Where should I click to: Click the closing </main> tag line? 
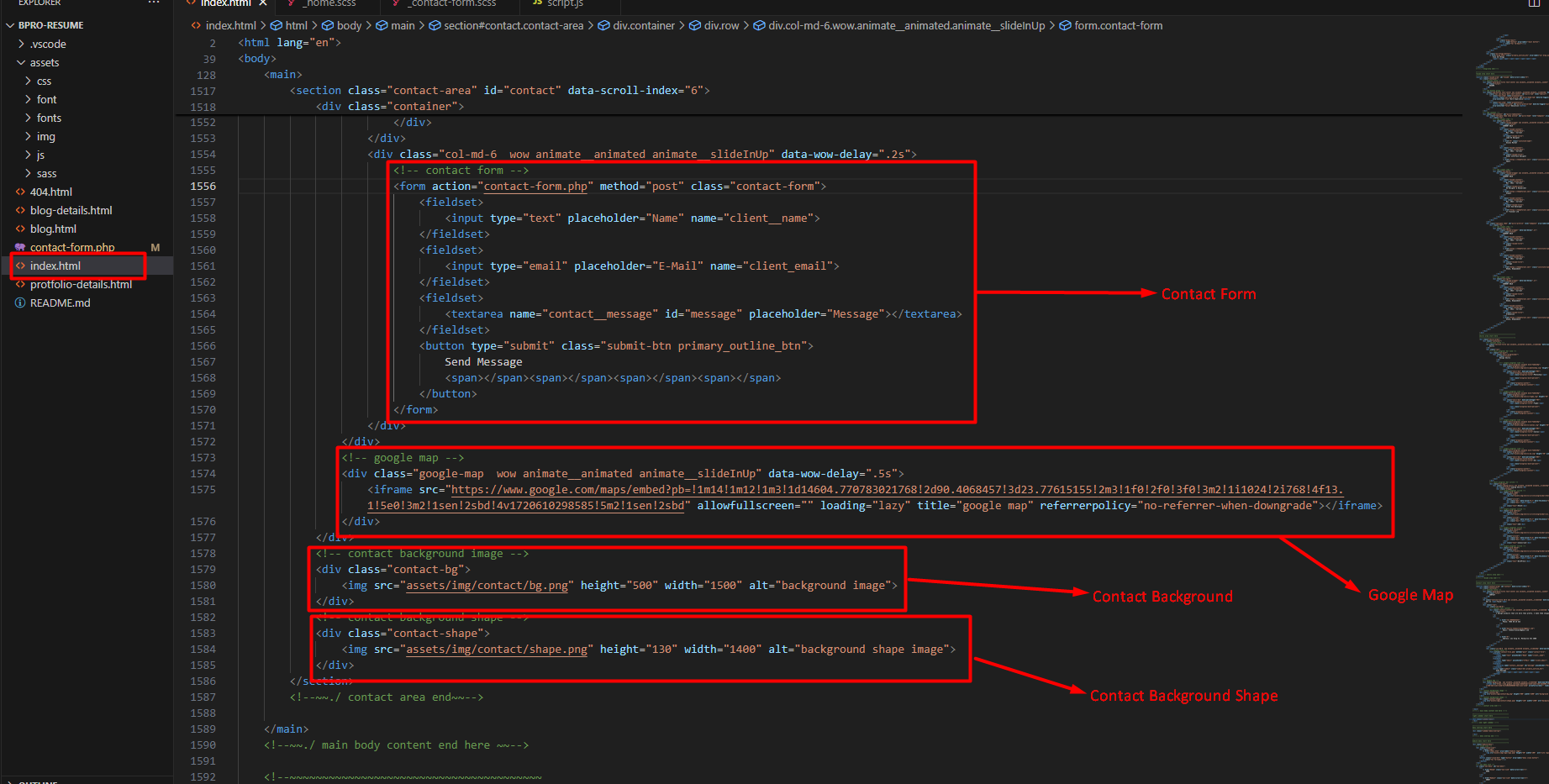pos(287,729)
